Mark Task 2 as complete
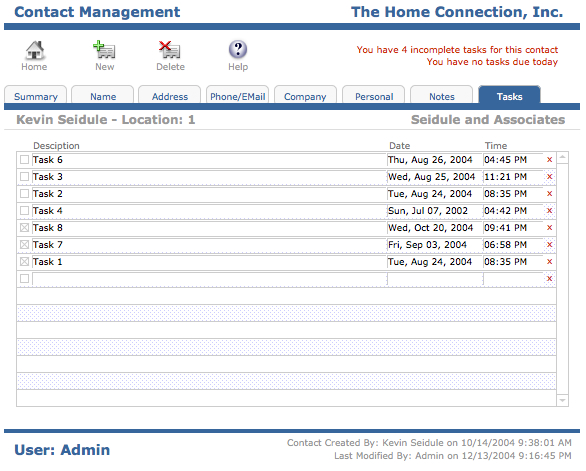 (24, 194)
